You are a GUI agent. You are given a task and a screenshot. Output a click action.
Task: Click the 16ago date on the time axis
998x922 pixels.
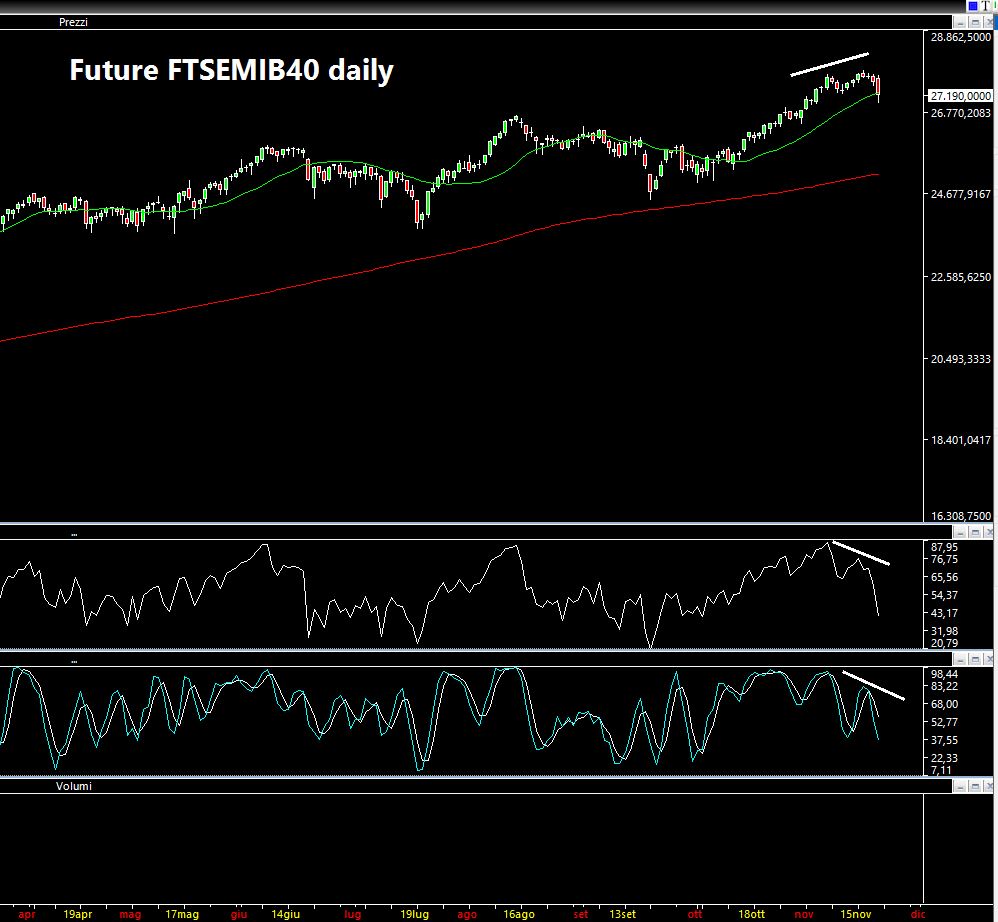(x=519, y=914)
